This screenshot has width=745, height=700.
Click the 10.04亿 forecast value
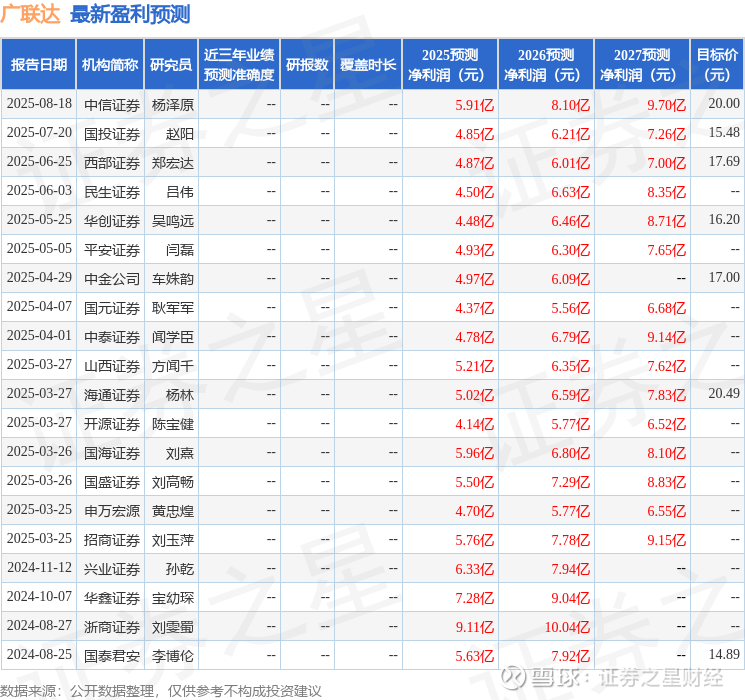pyautogui.click(x=566, y=627)
